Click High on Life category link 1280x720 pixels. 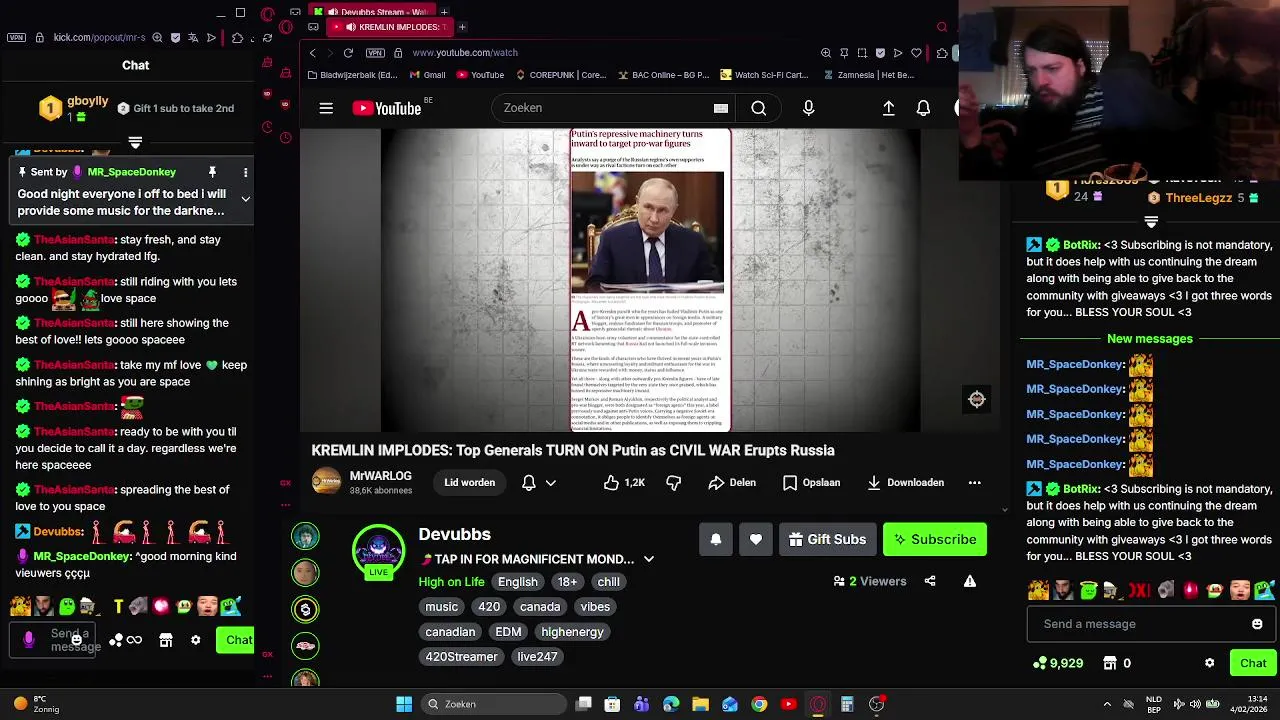pos(451,582)
